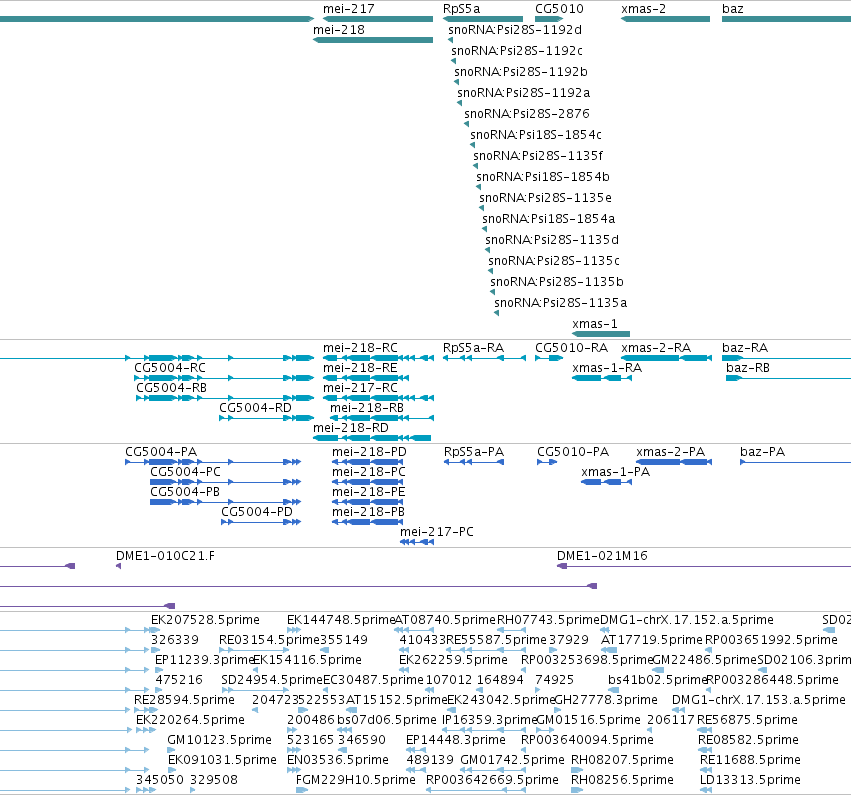
Task: Select the mei-218-PC protein feature
Action: point(368,482)
